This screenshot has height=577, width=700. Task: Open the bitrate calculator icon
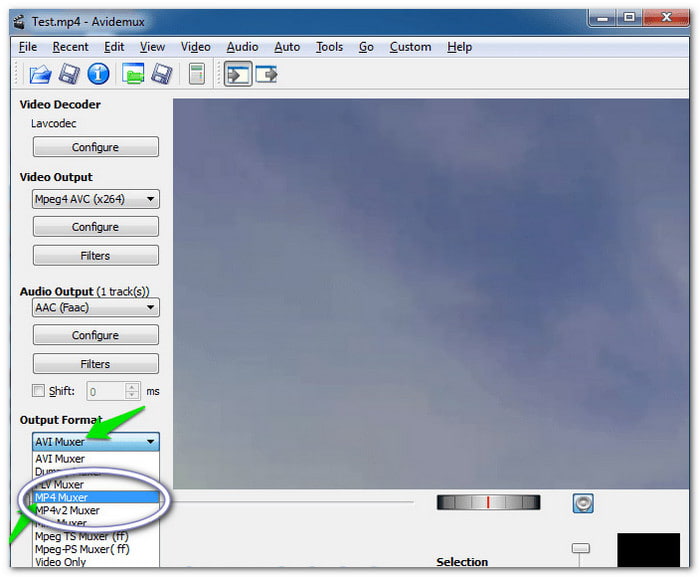(196, 74)
